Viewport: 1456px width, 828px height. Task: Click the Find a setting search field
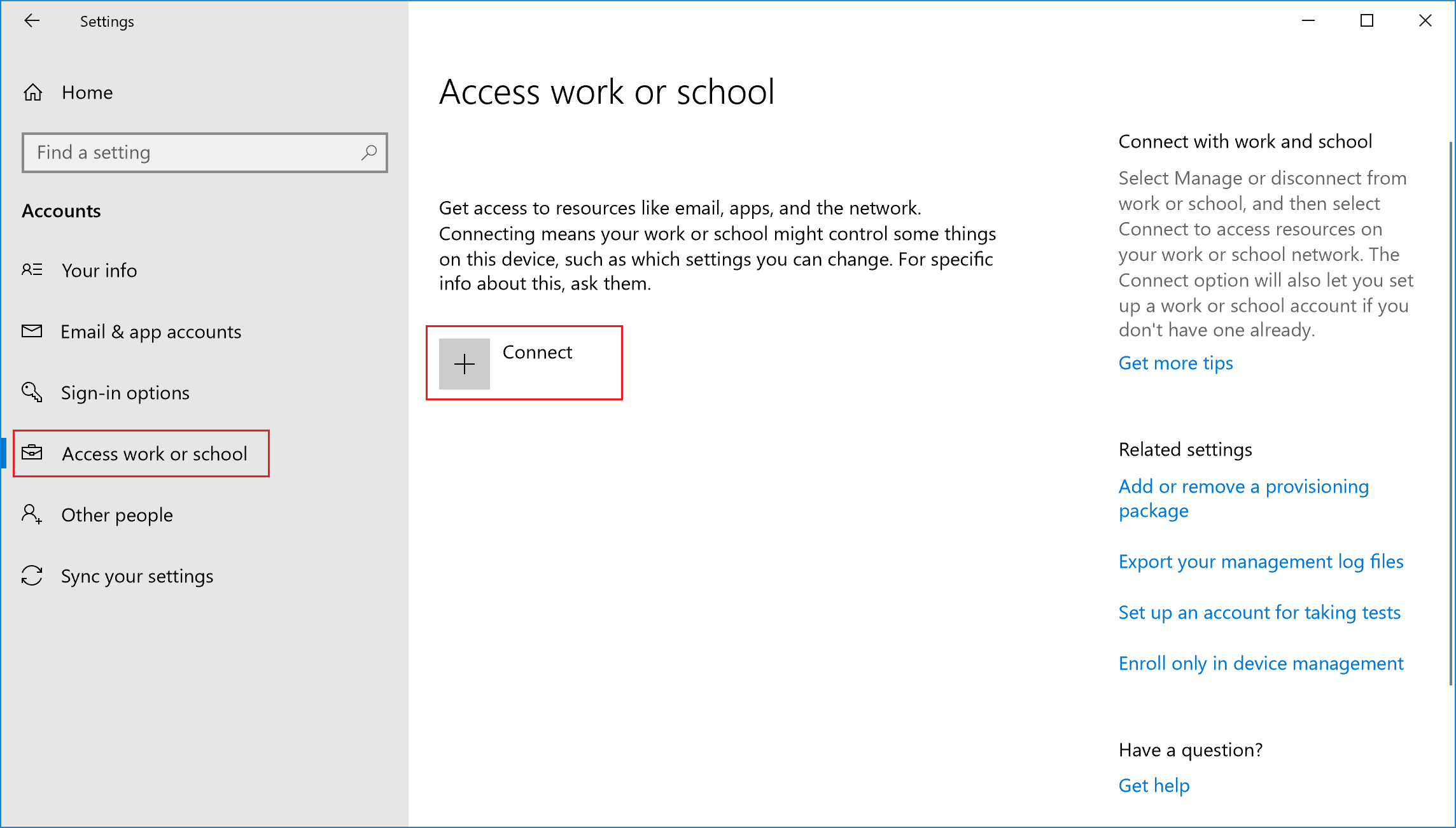204,152
